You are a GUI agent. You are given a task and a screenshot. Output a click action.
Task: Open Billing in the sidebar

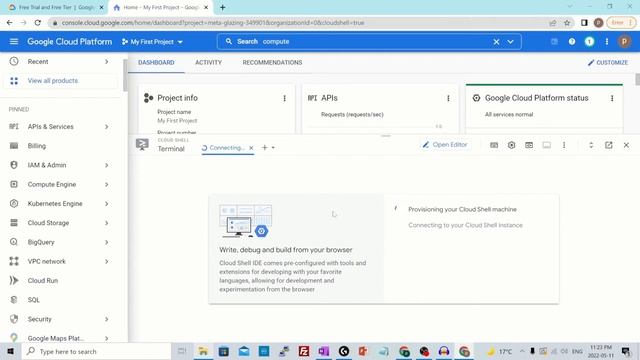coord(37,146)
